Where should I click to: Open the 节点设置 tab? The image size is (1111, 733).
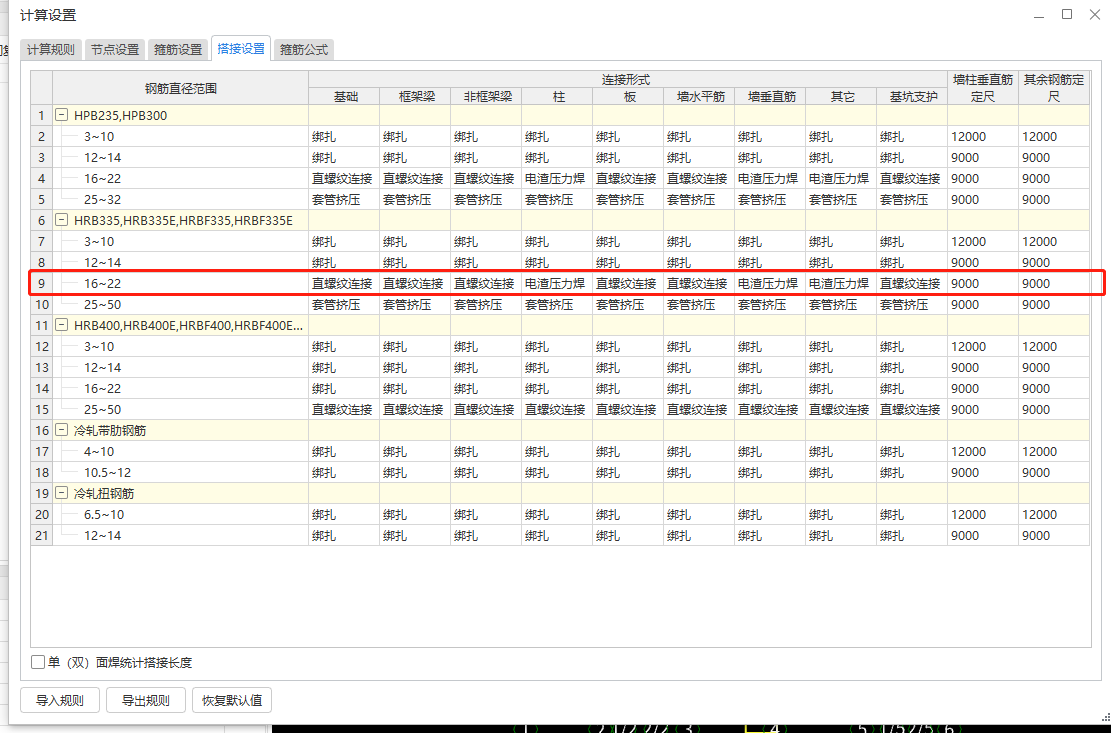pyautogui.click(x=115, y=50)
